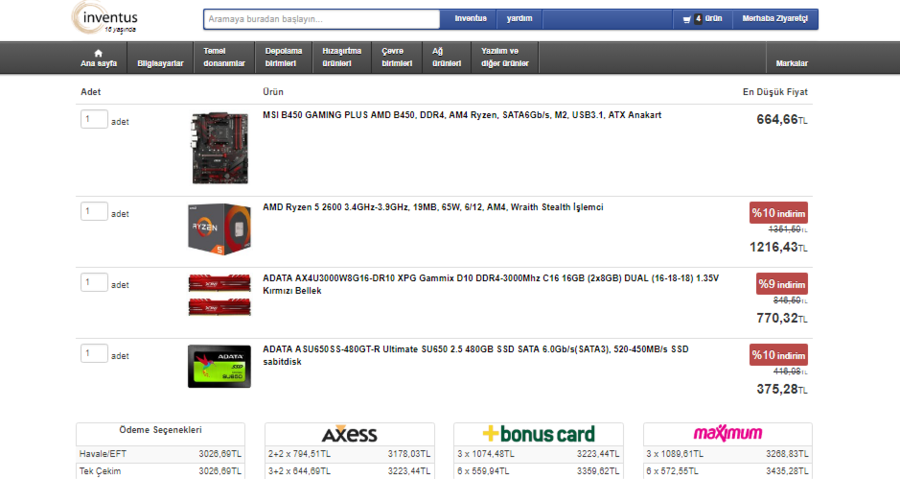Click the inventus logo
Viewport: 900px width, 479px height.
(x=105, y=18)
